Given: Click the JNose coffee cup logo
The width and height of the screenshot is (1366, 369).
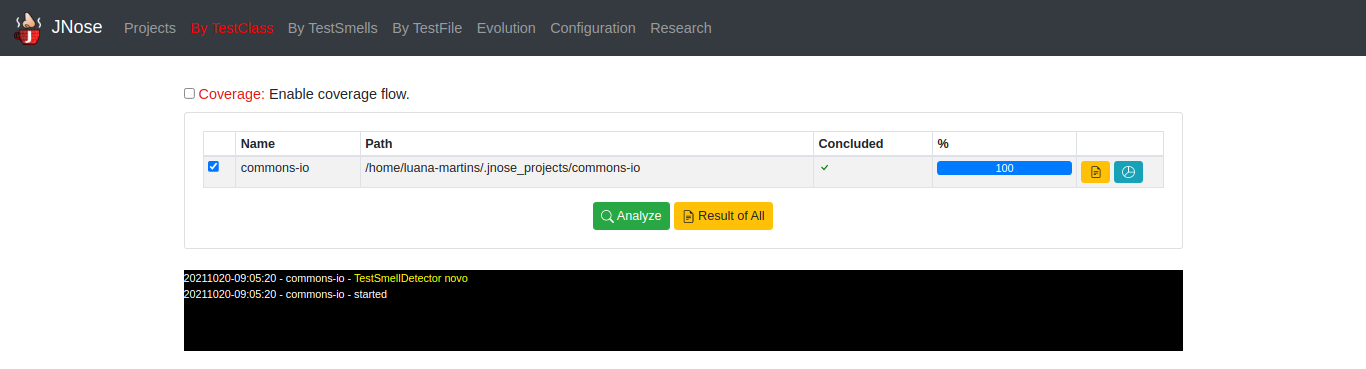Looking at the screenshot, I should [28, 28].
